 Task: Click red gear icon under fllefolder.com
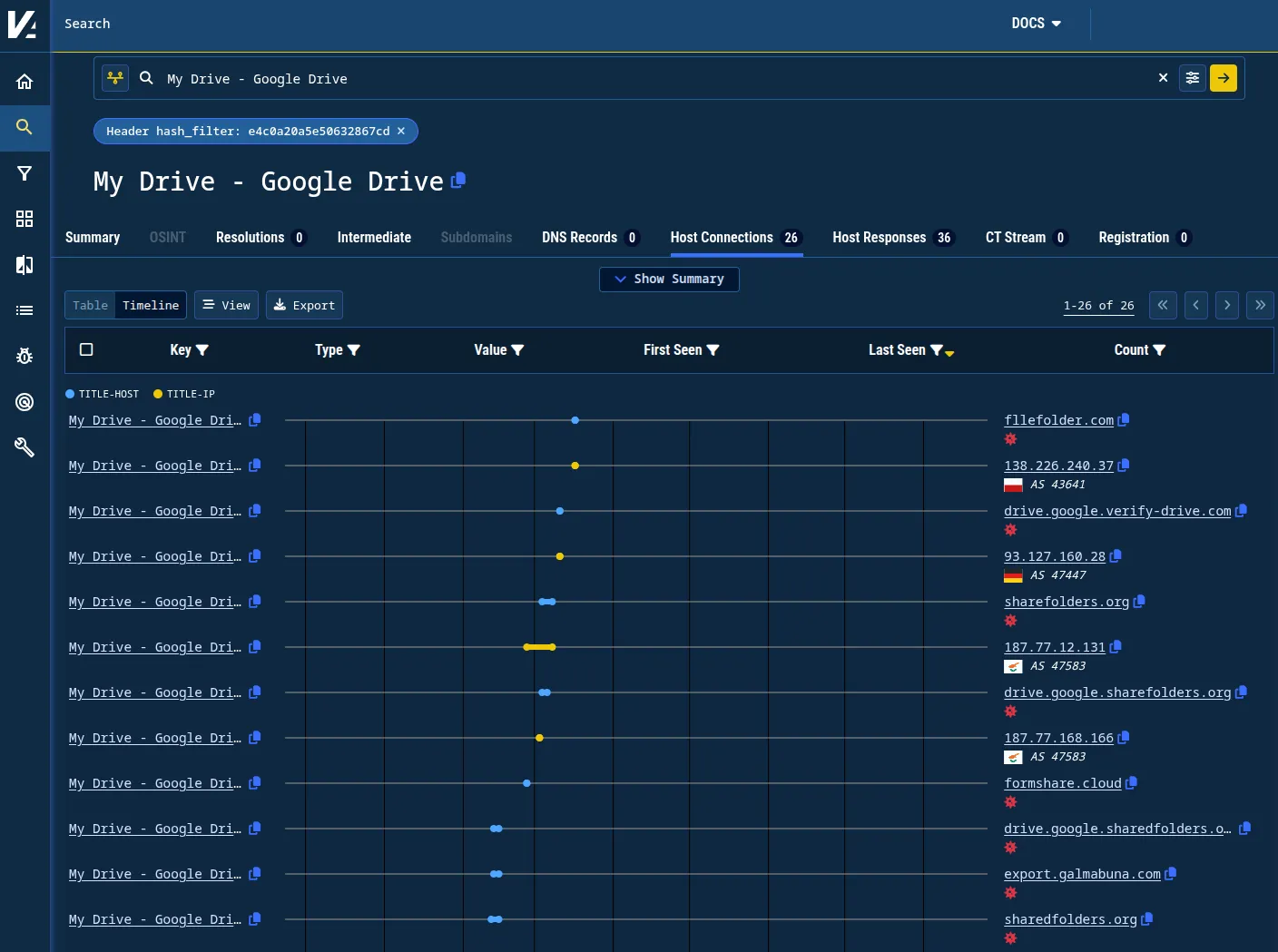click(x=1010, y=439)
